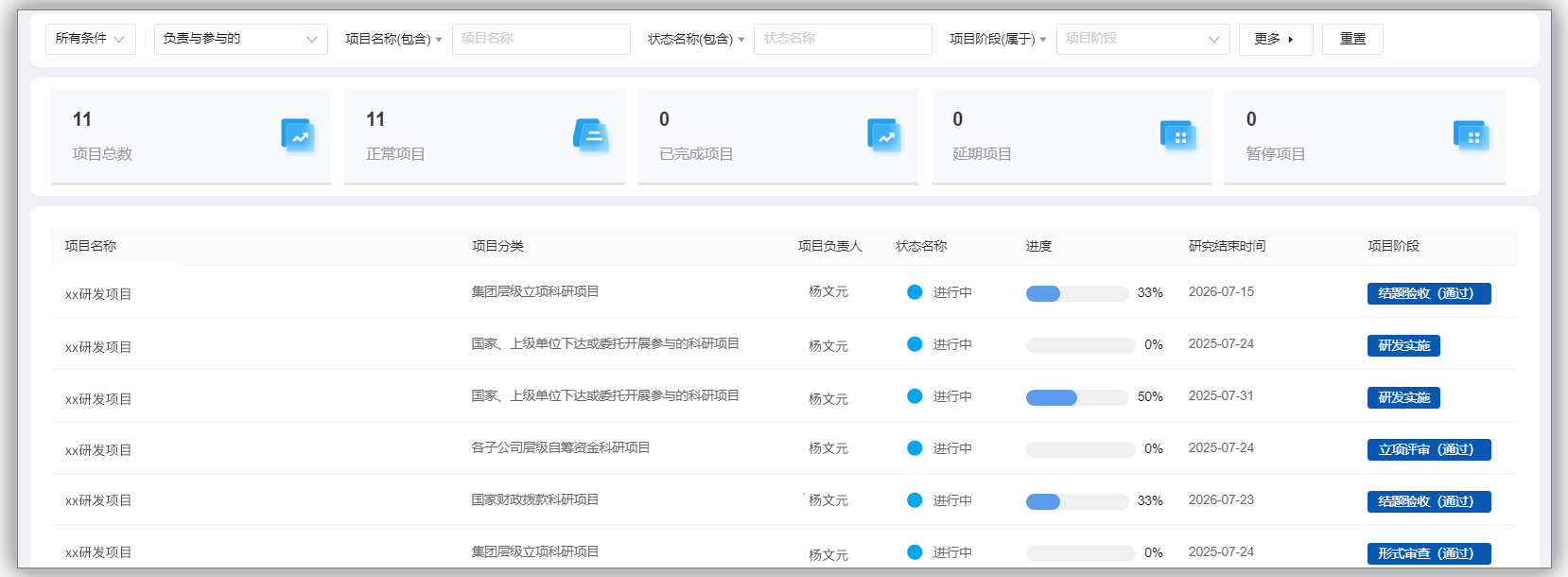Expand the 状态名称(包含) condition selector
1568x577 pixels.
click(696, 39)
